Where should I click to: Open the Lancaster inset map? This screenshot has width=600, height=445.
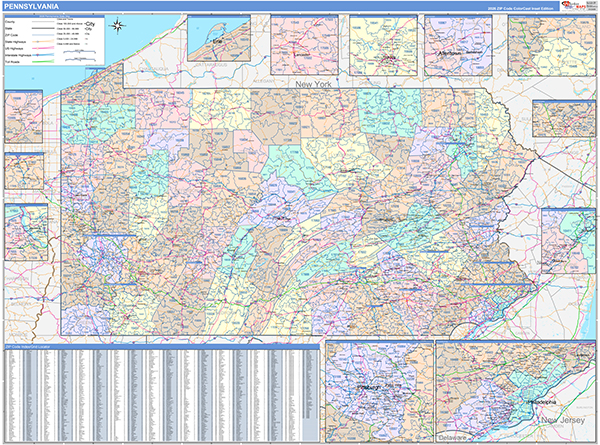pos(305,45)
